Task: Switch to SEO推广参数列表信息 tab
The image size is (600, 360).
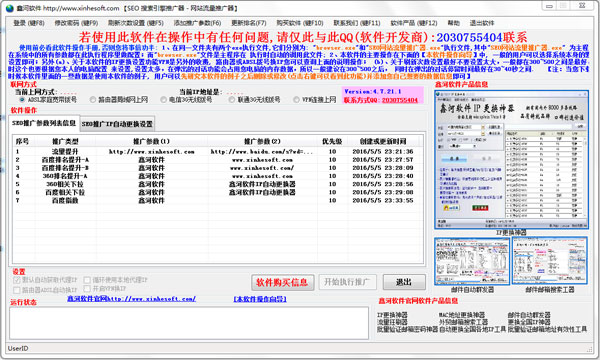Action: pyautogui.click(x=44, y=123)
